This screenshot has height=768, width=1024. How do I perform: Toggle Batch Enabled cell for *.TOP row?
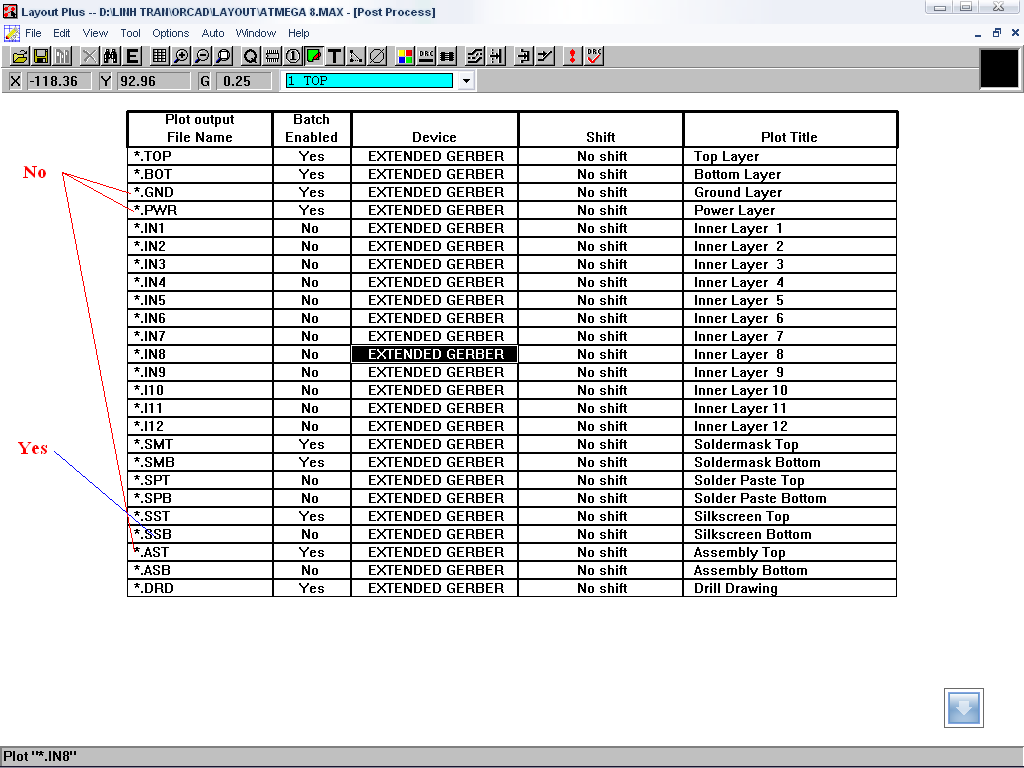[x=312, y=156]
